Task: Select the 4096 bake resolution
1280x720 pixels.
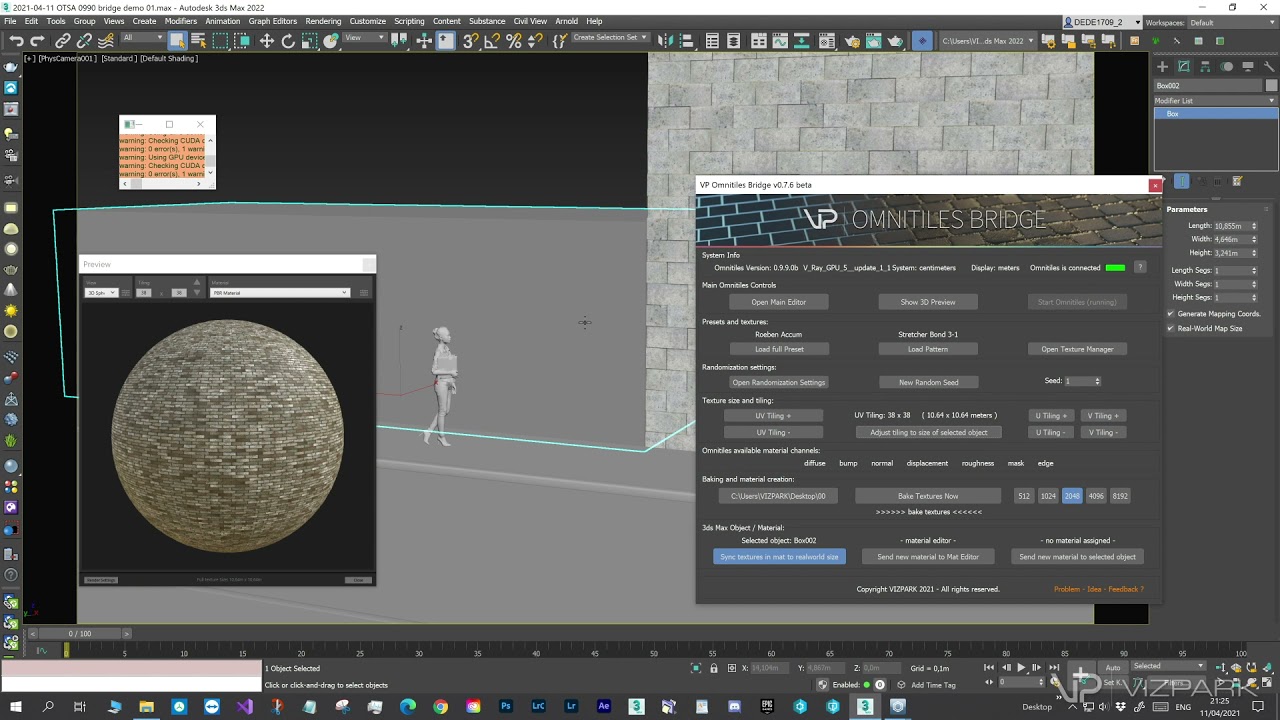Action: pos(1096,496)
